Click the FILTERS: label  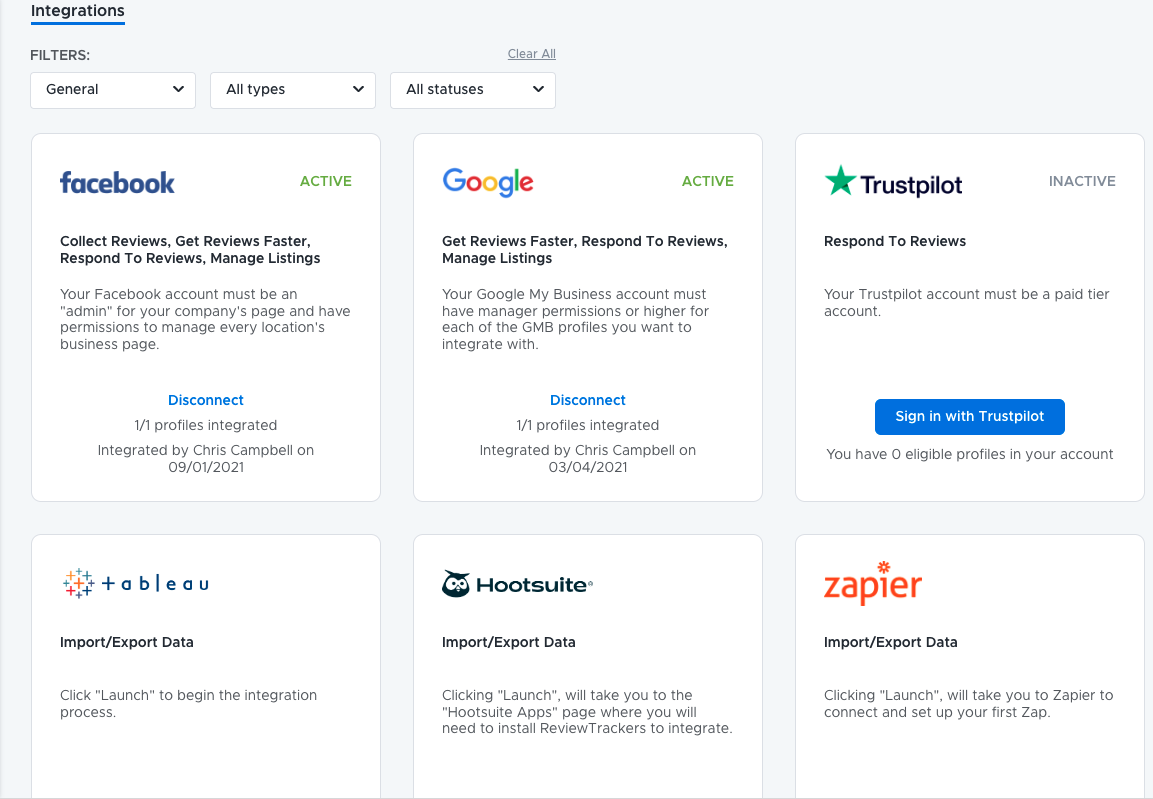point(60,55)
